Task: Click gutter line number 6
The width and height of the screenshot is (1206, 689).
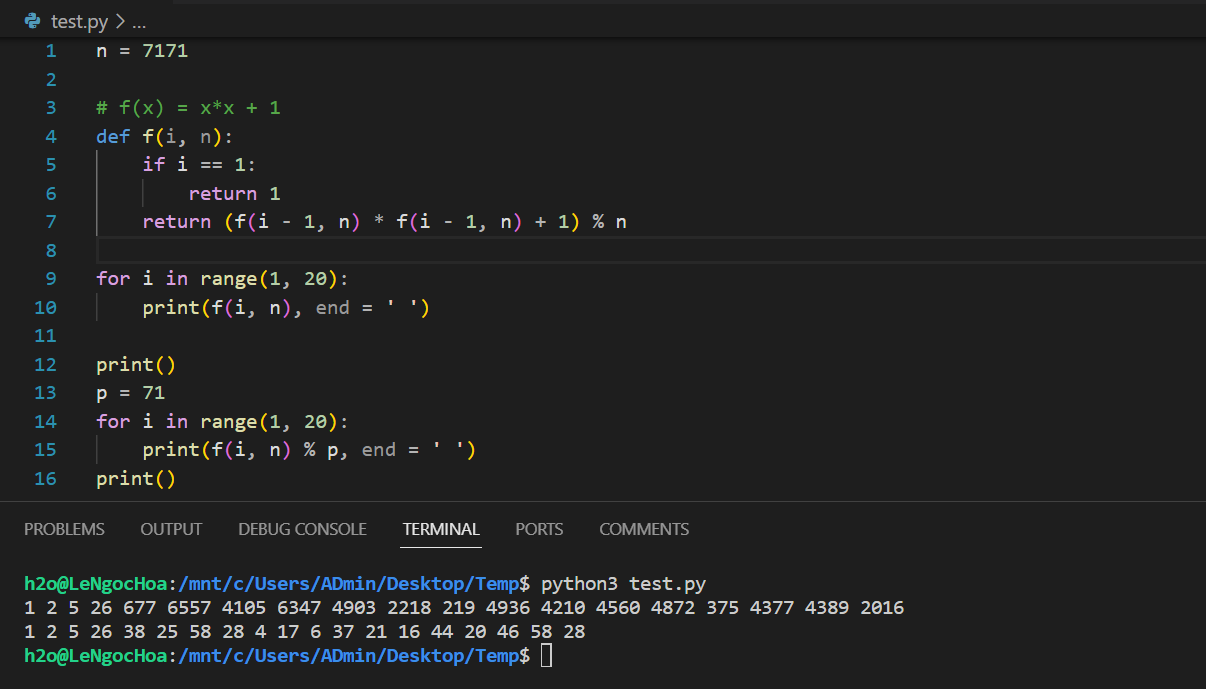Action: point(51,193)
